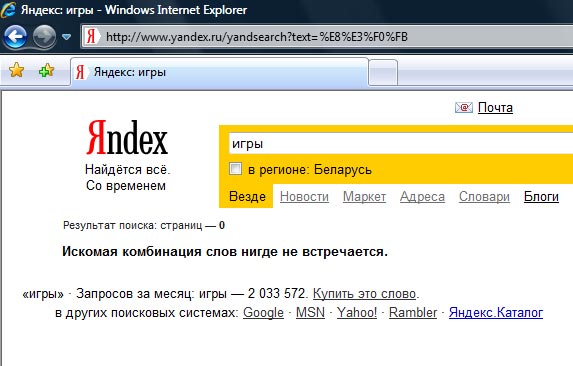
Task: Click the Add to Favorites icon
Action: click(46, 70)
